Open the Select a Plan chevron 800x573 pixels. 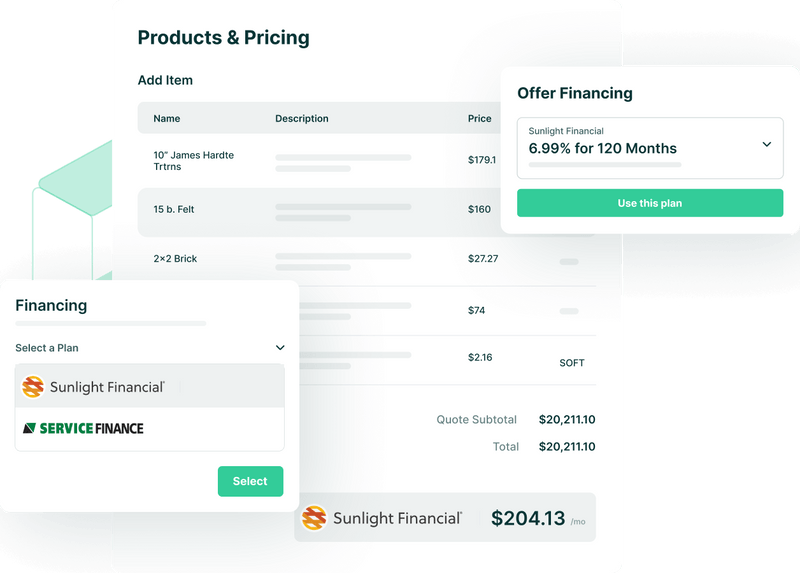[280, 348]
